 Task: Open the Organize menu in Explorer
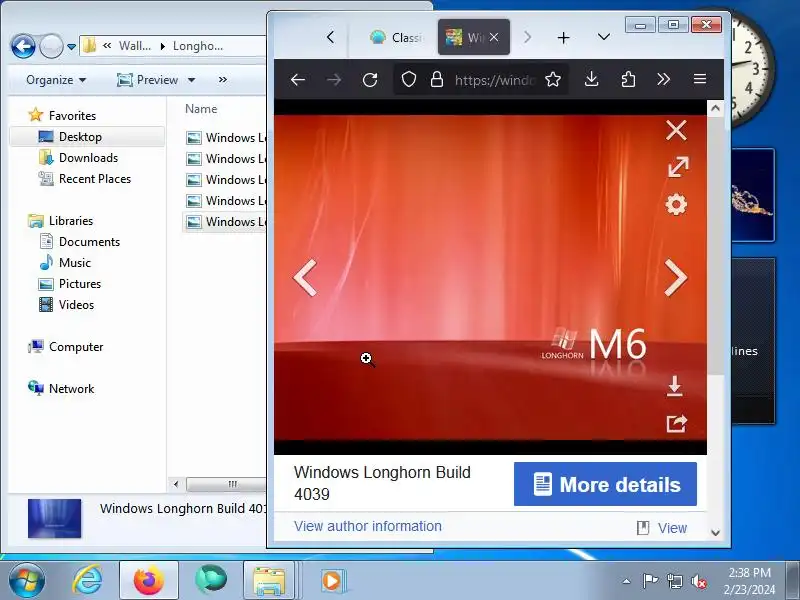click(x=56, y=80)
